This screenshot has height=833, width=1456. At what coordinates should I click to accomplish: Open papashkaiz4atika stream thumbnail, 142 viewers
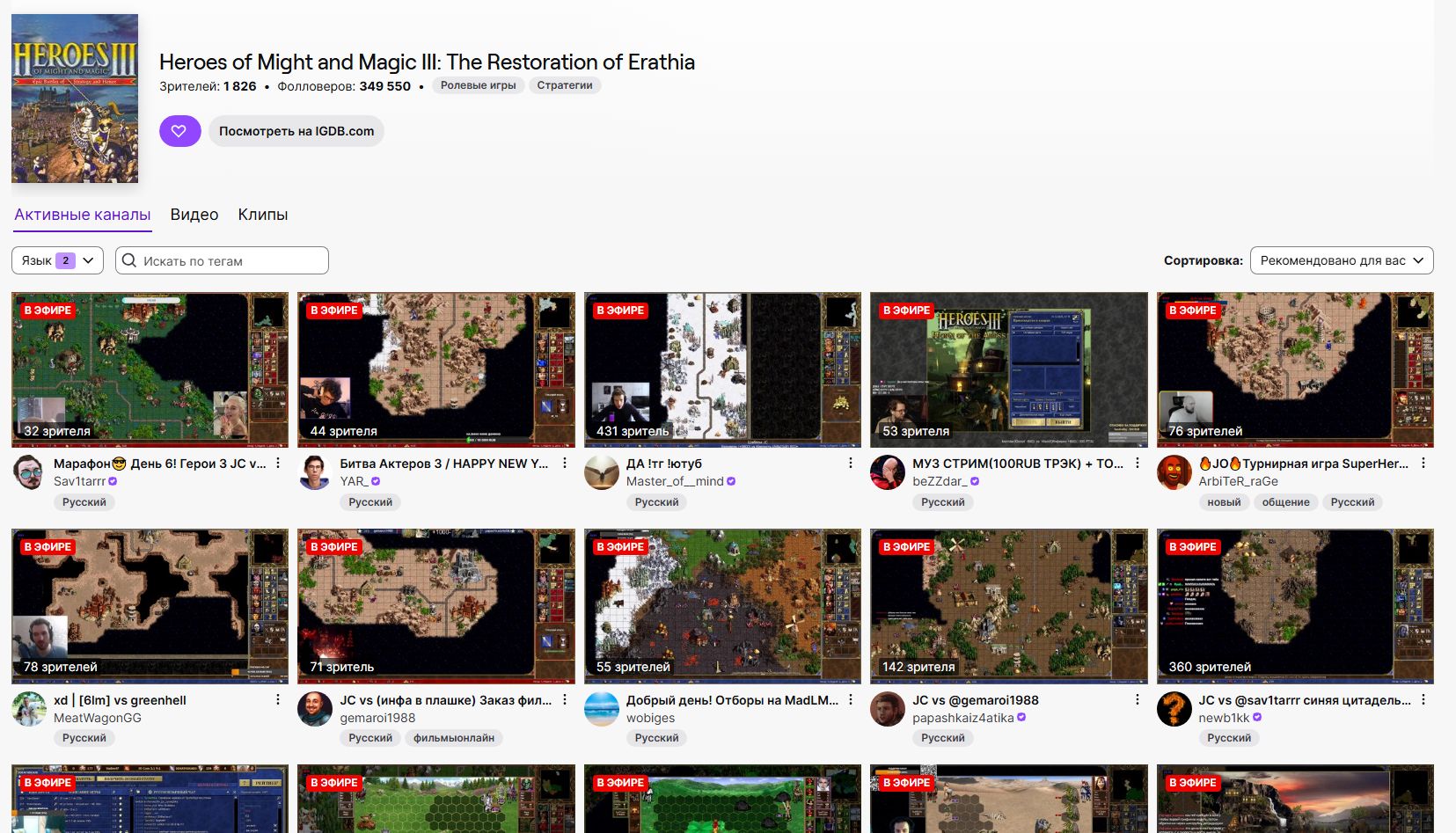tap(1009, 606)
